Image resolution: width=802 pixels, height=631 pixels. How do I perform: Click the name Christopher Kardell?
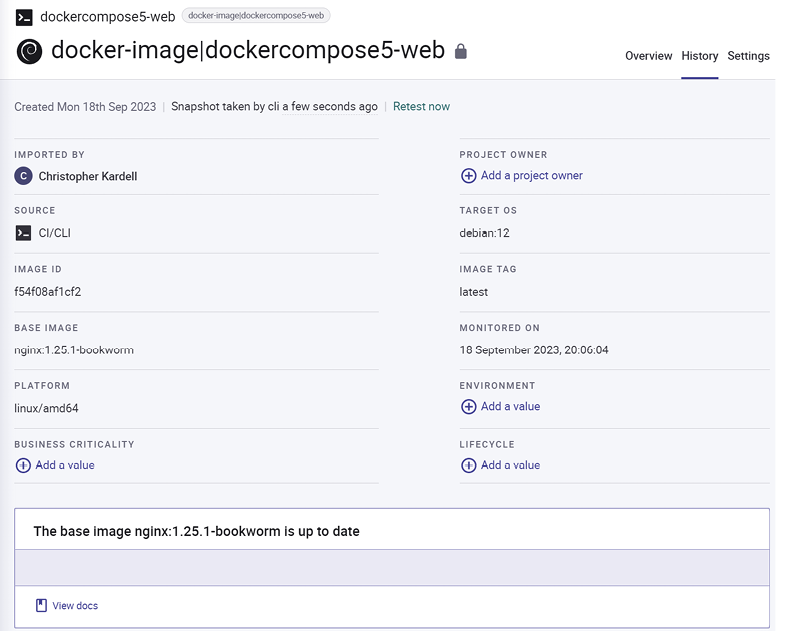(x=88, y=176)
